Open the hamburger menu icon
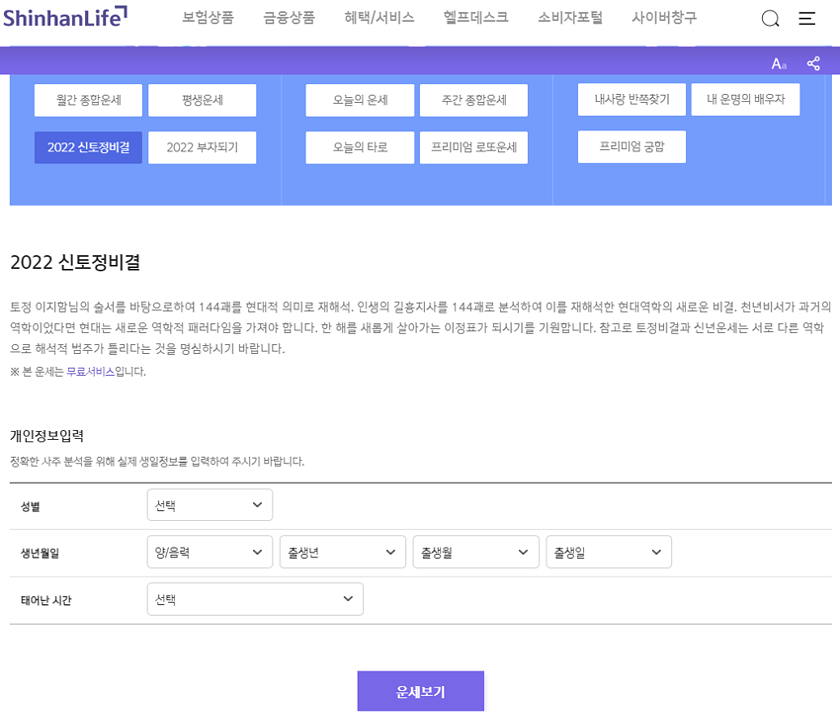 click(x=807, y=19)
